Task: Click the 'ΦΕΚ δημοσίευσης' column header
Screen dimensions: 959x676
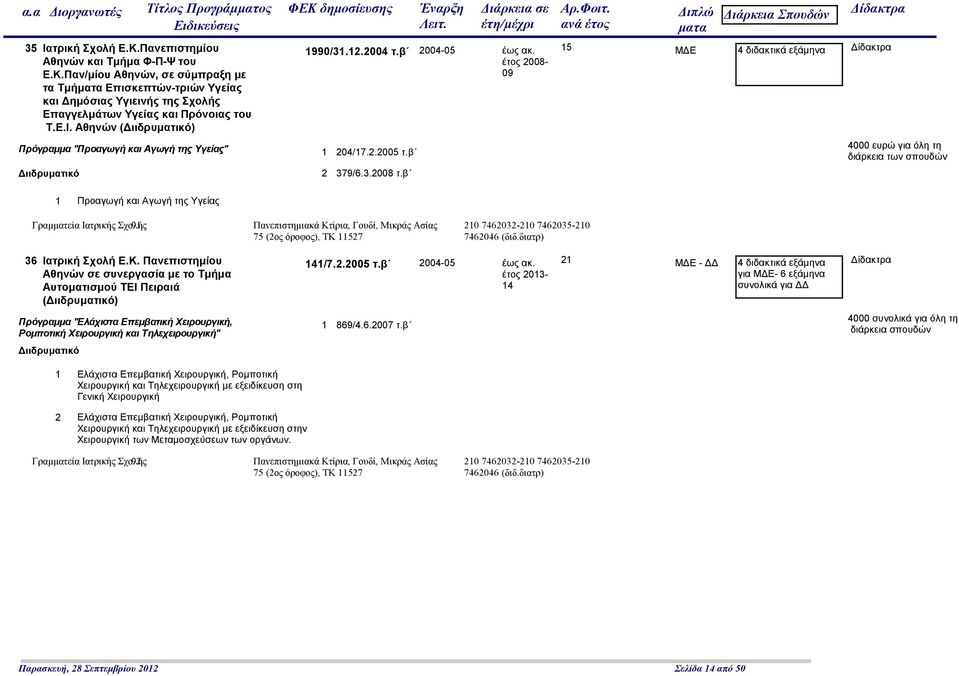Action: click(x=340, y=9)
